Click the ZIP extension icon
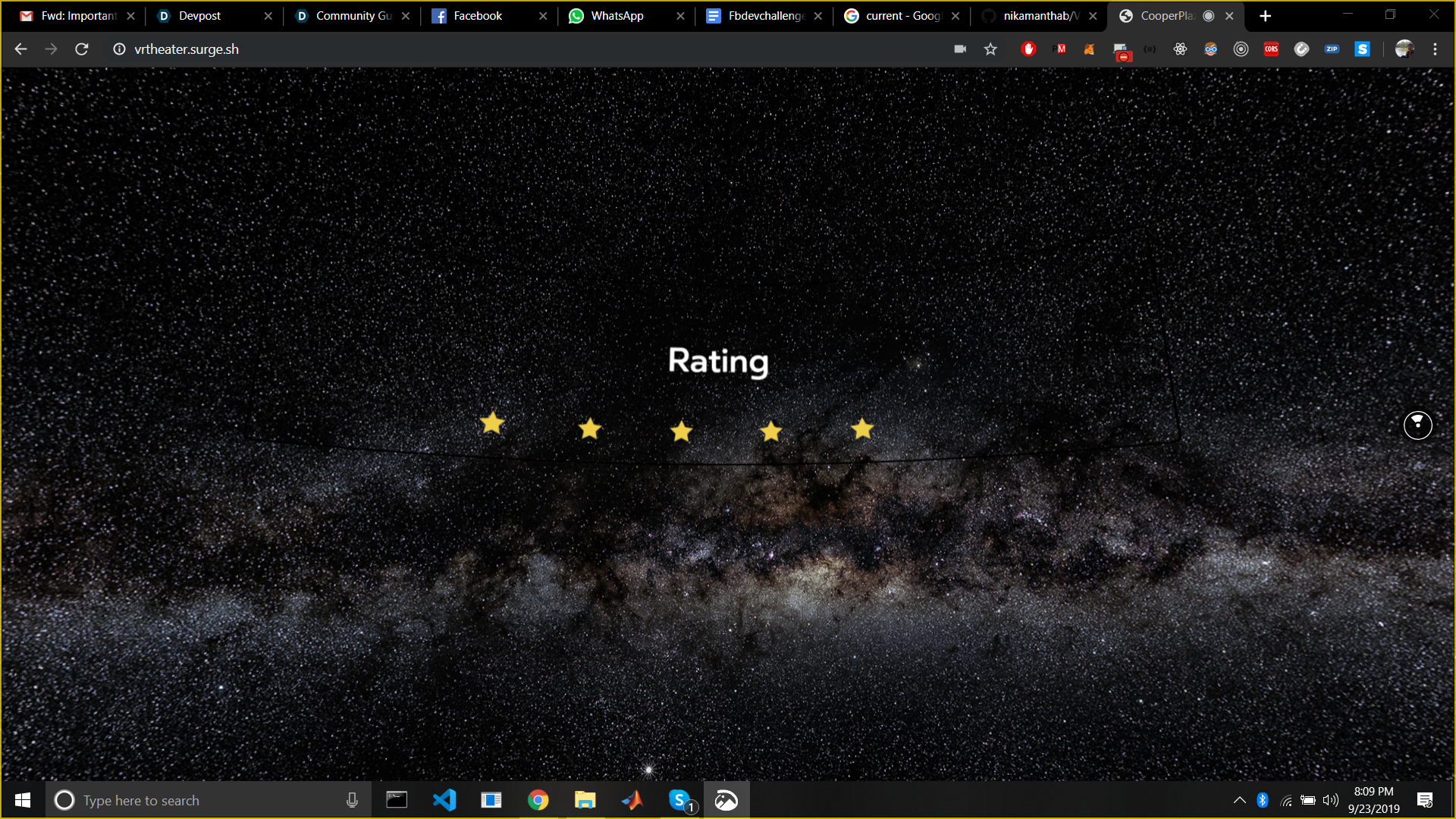 click(x=1332, y=49)
